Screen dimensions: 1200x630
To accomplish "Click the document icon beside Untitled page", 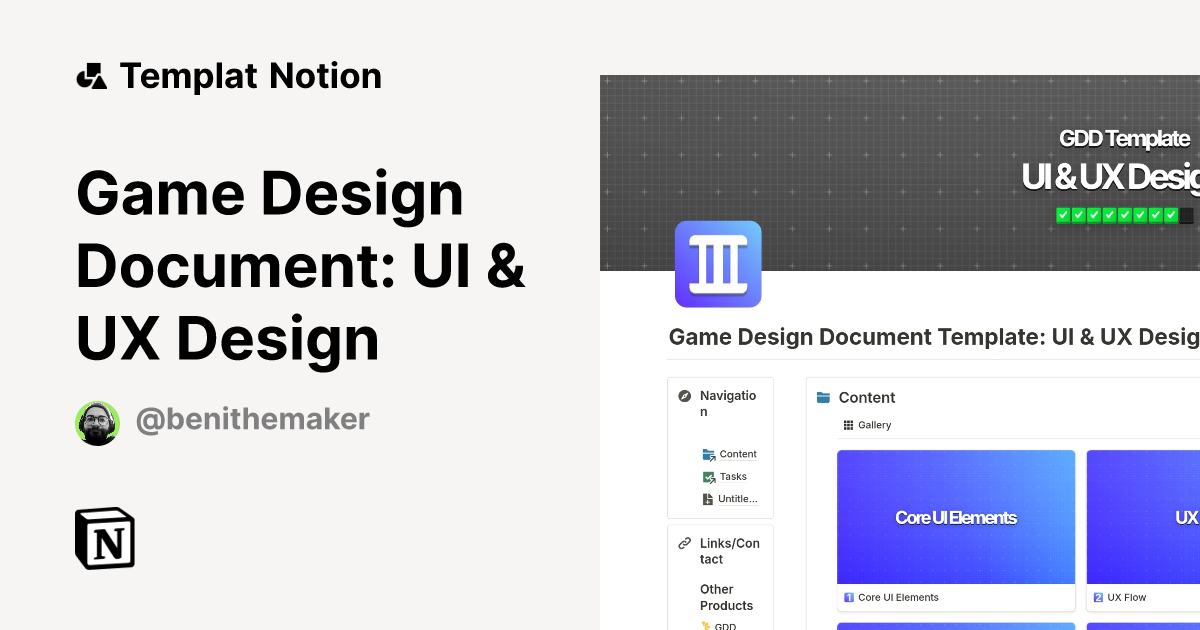I will pyautogui.click(x=708, y=498).
